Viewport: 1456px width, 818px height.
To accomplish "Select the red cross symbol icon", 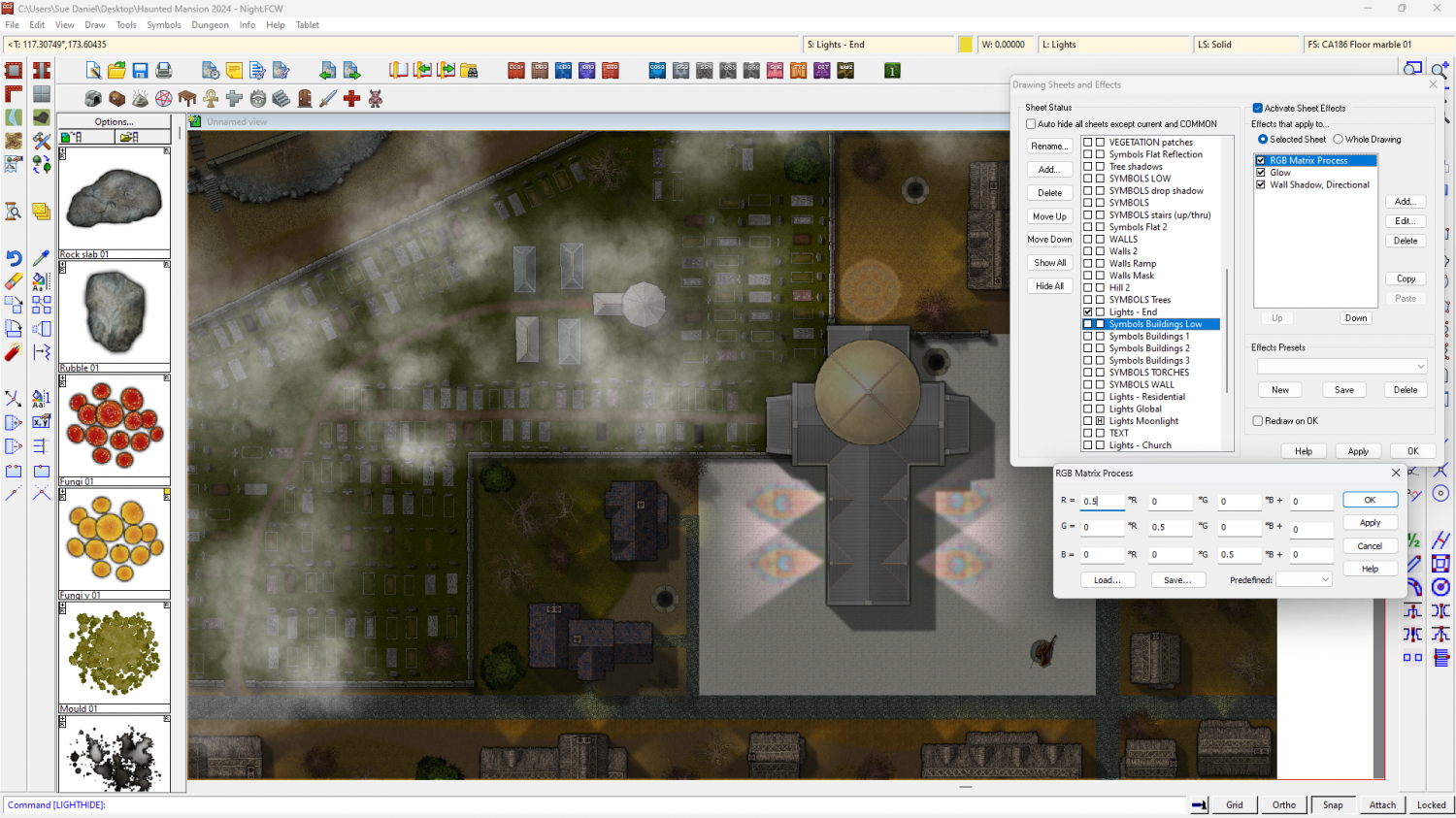I will [x=351, y=98].
